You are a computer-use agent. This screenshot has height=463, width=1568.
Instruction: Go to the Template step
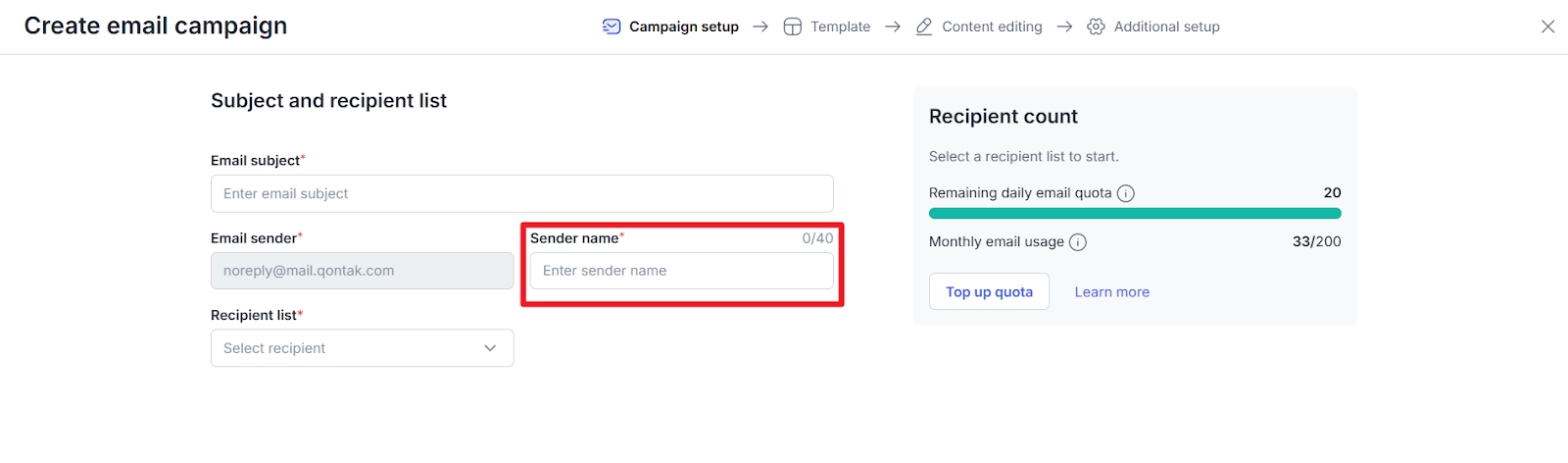tap(840, 26)
